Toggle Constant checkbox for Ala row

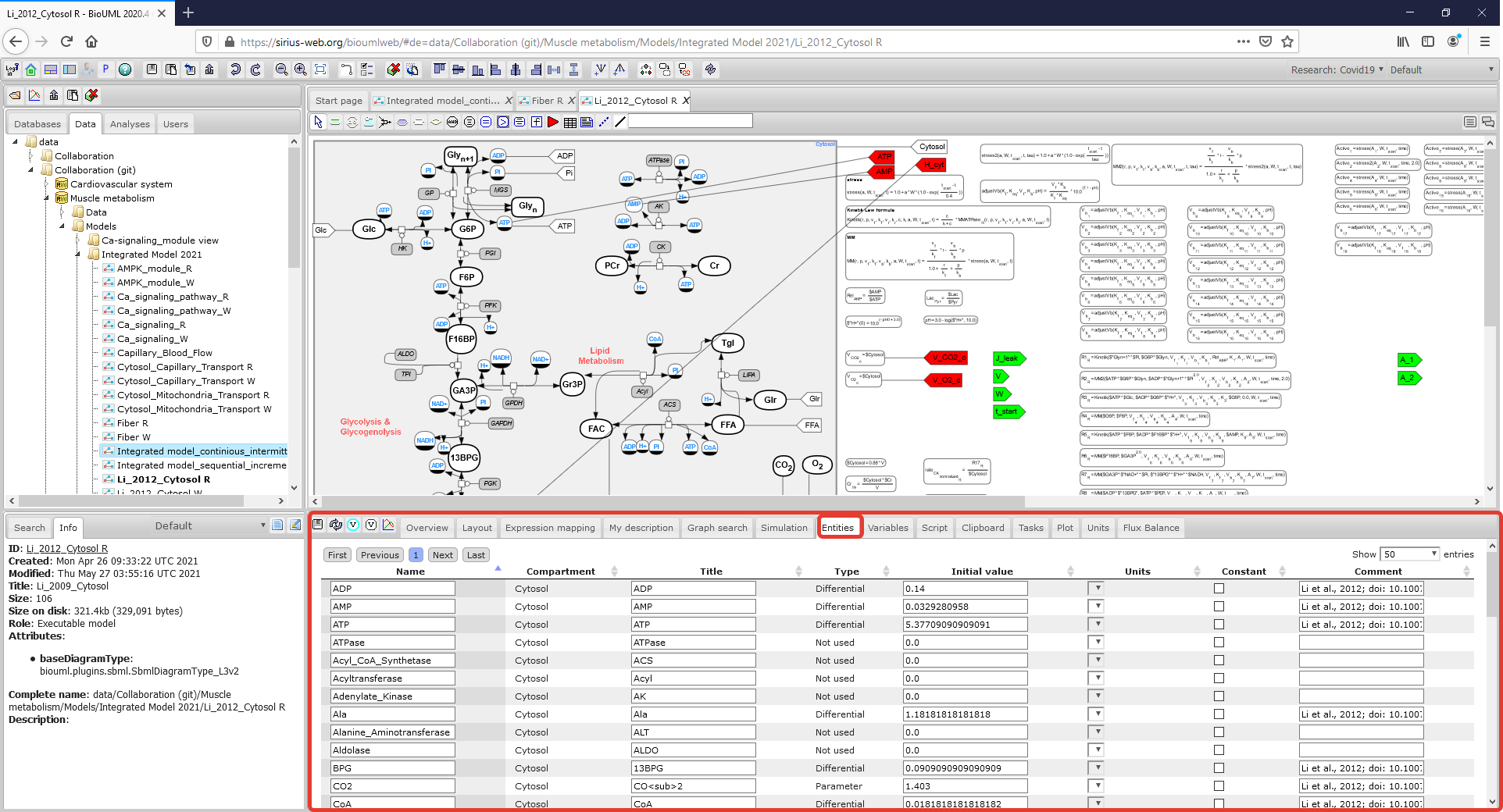pyautogui.click(x=1219, y=714)
